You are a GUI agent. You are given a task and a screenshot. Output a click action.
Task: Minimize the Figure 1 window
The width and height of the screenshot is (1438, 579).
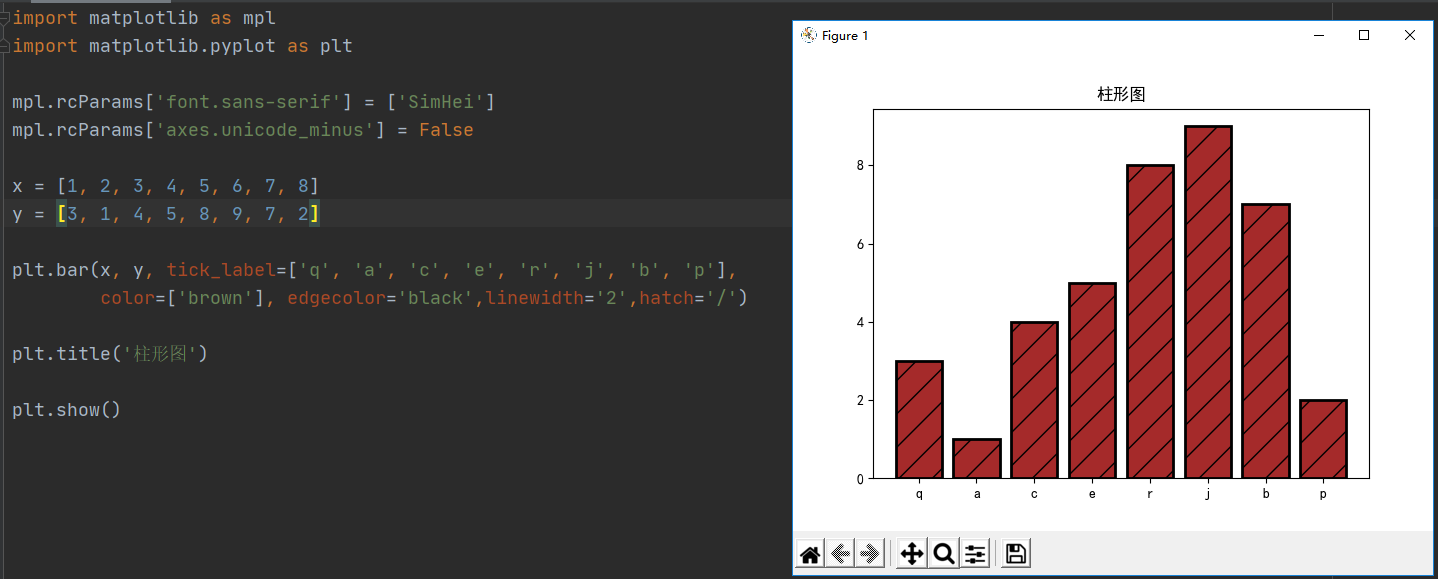point(1319,35)
